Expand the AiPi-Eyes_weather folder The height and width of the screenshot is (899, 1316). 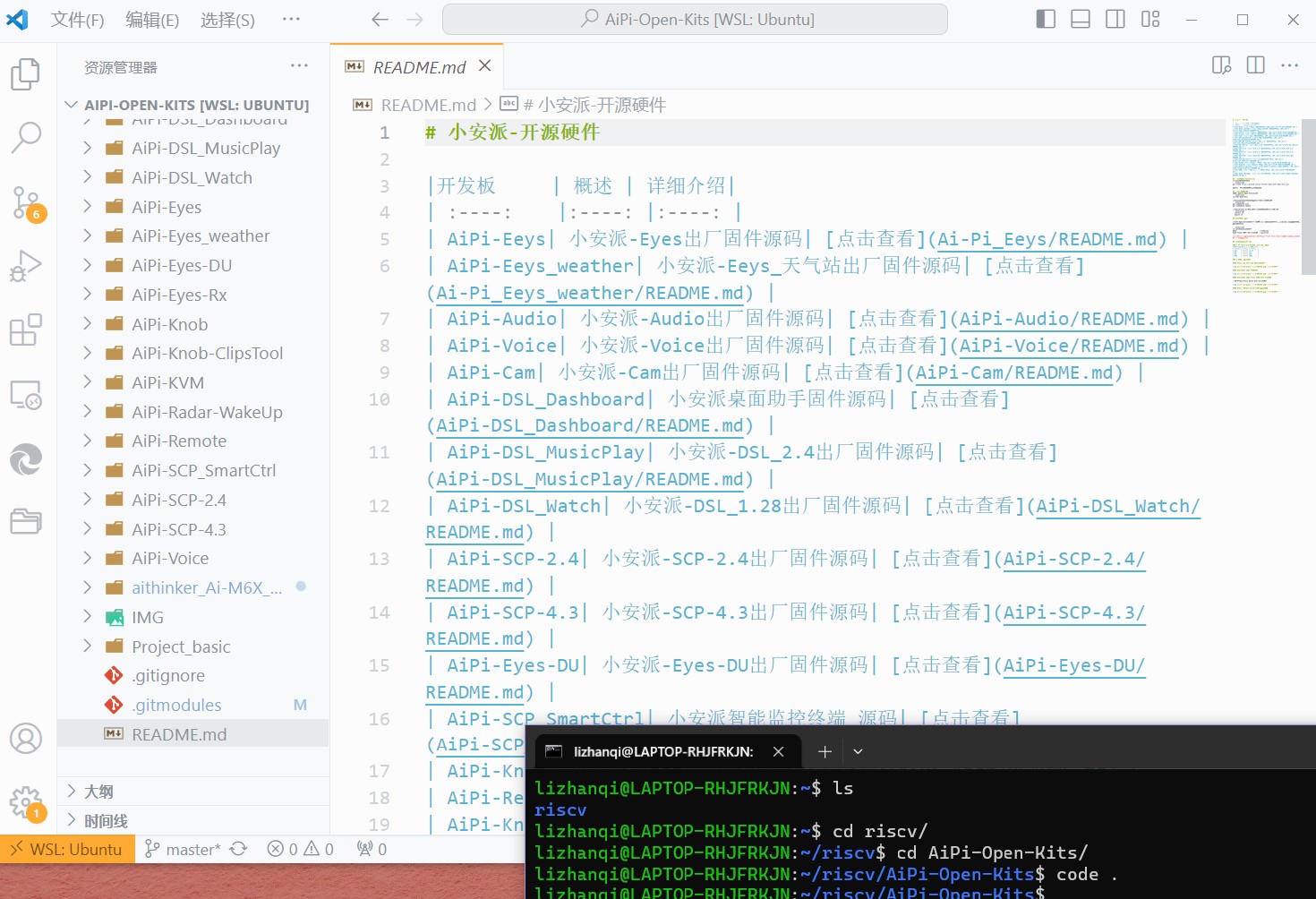coord(87,235)
